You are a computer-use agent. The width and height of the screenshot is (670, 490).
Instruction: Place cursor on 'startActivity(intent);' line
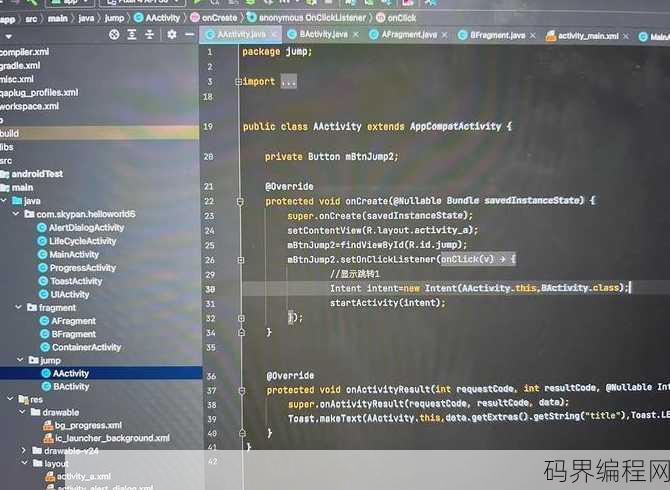point(388,303)
